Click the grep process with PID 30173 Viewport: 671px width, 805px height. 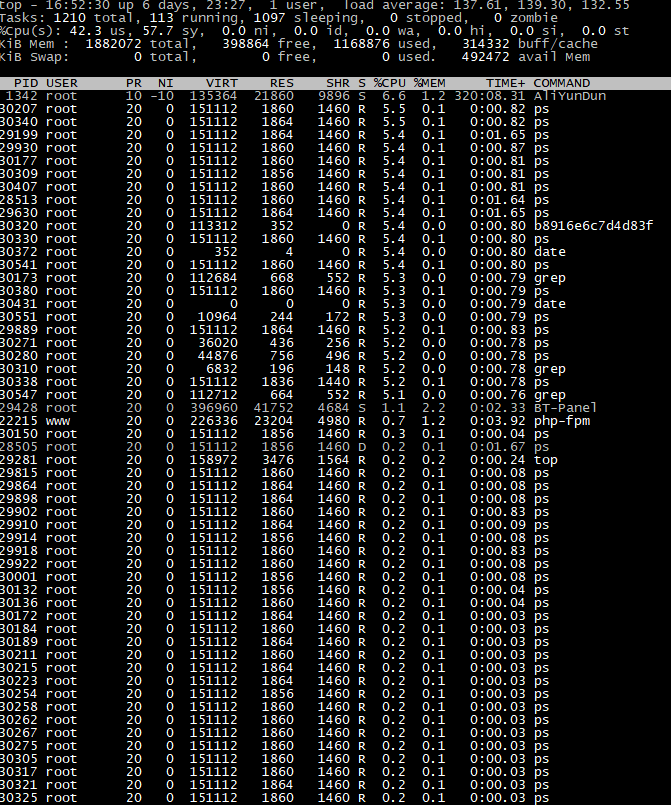tap(335, 278)
